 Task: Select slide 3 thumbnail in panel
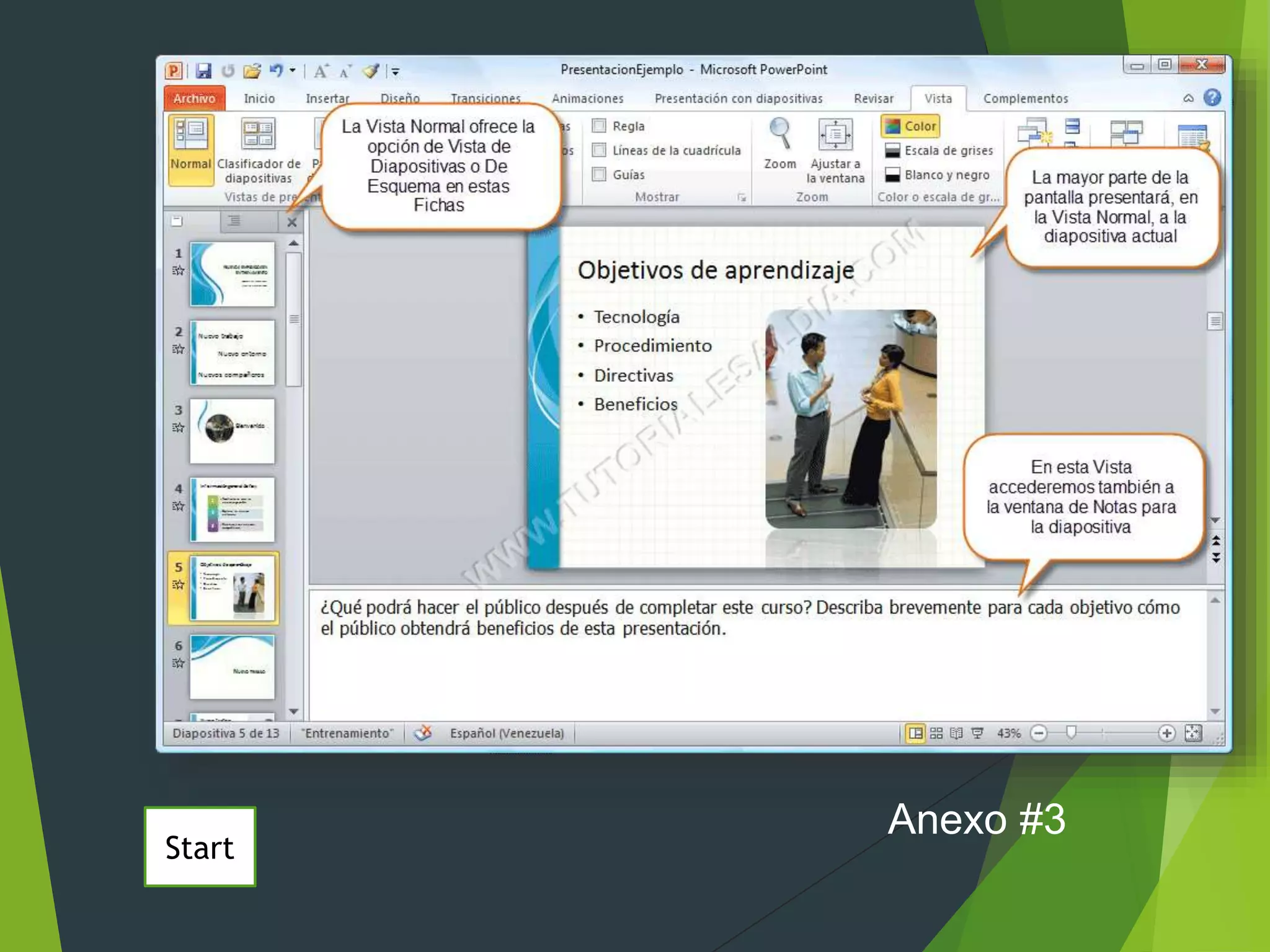pyautogui.click(x=232, y=431)
